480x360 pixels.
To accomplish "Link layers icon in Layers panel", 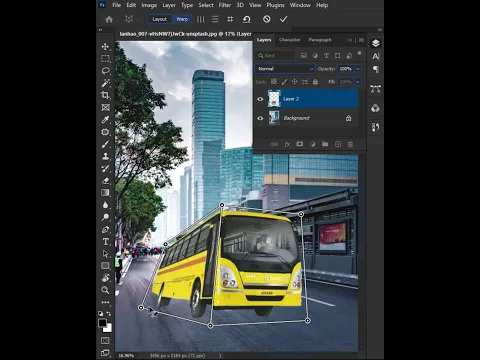I will tap(274, 144).
